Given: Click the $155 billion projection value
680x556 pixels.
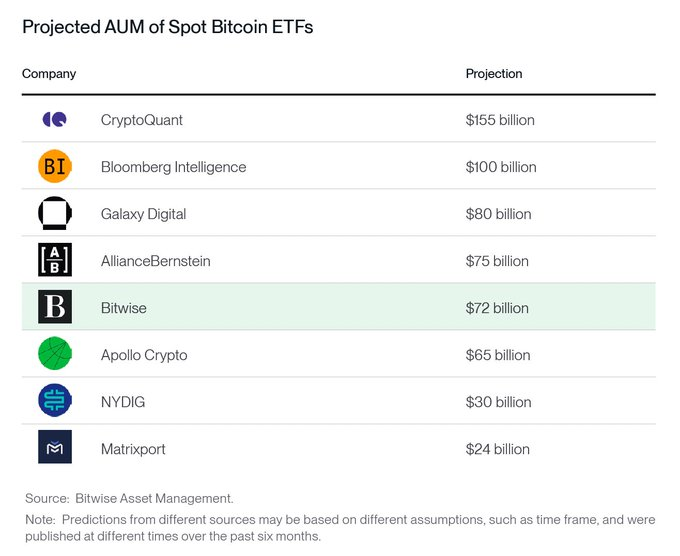Looking at the screenshot, I should coord(500,120).
